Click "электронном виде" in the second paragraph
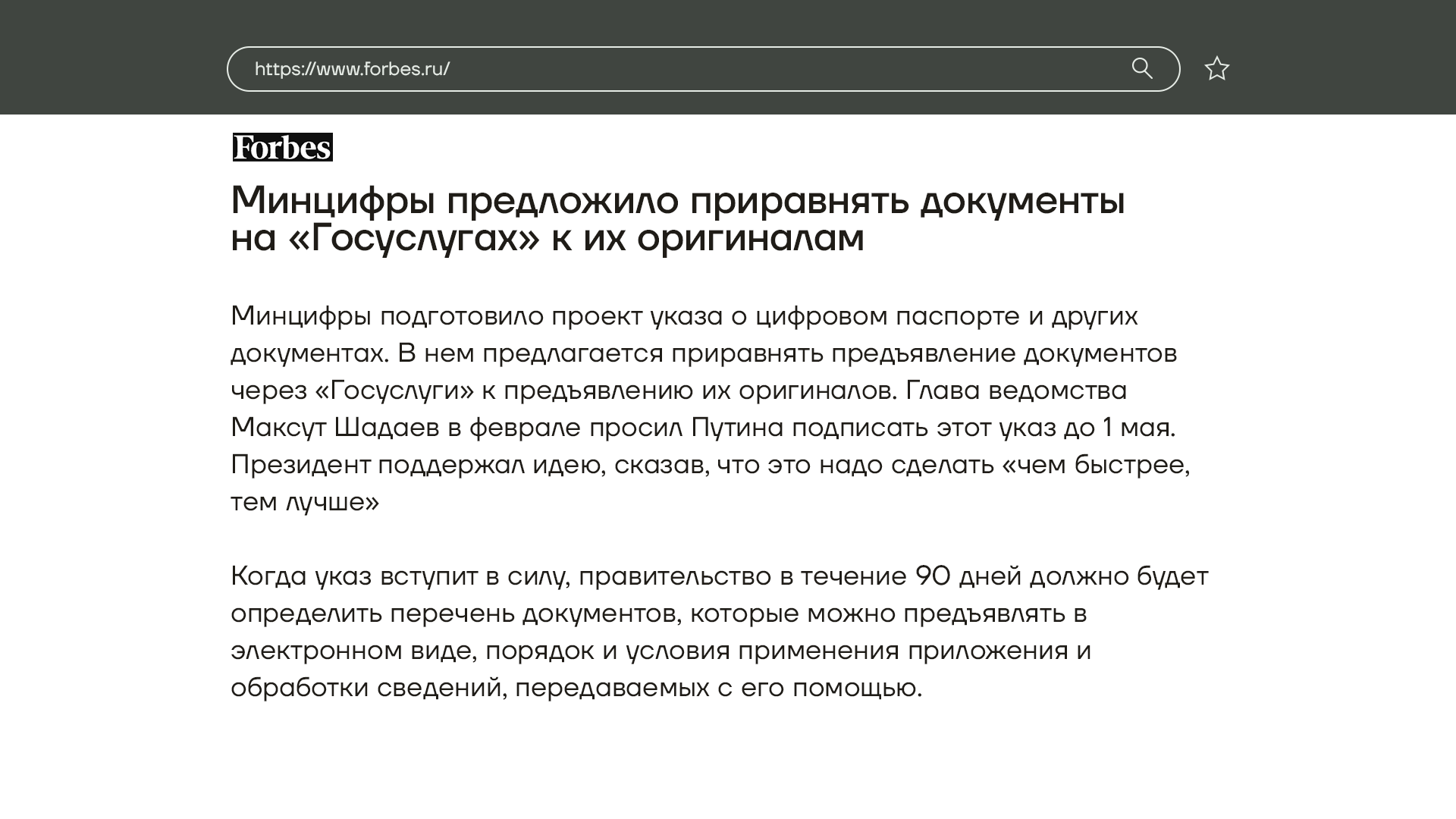This screenshot has height=819, width=1456. click(x=353, y=651)
